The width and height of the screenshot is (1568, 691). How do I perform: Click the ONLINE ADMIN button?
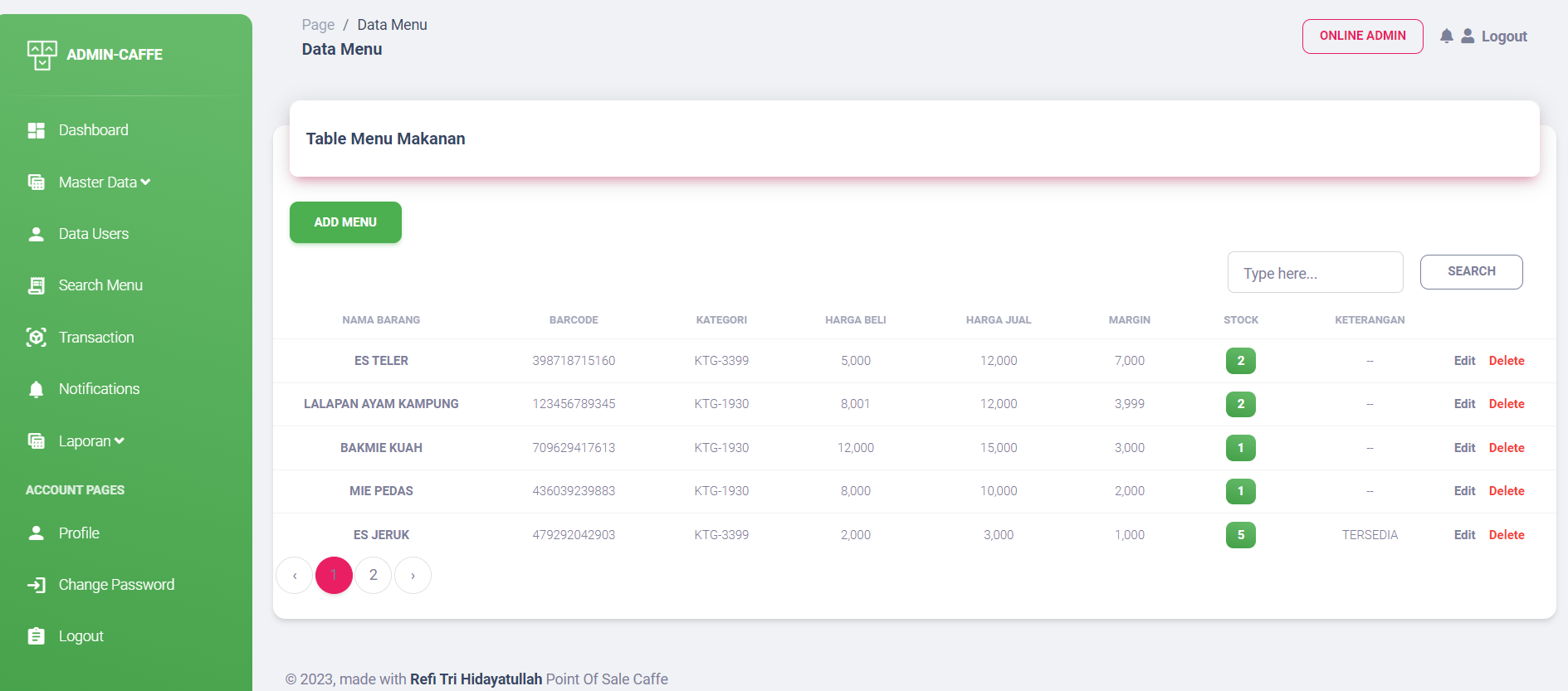pos(1362,36)
